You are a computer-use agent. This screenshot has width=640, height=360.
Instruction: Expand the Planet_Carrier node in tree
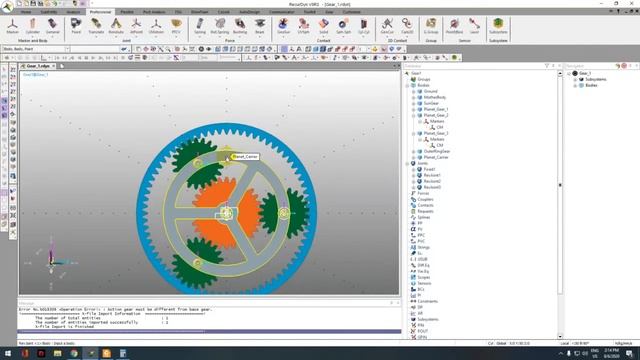413,157
